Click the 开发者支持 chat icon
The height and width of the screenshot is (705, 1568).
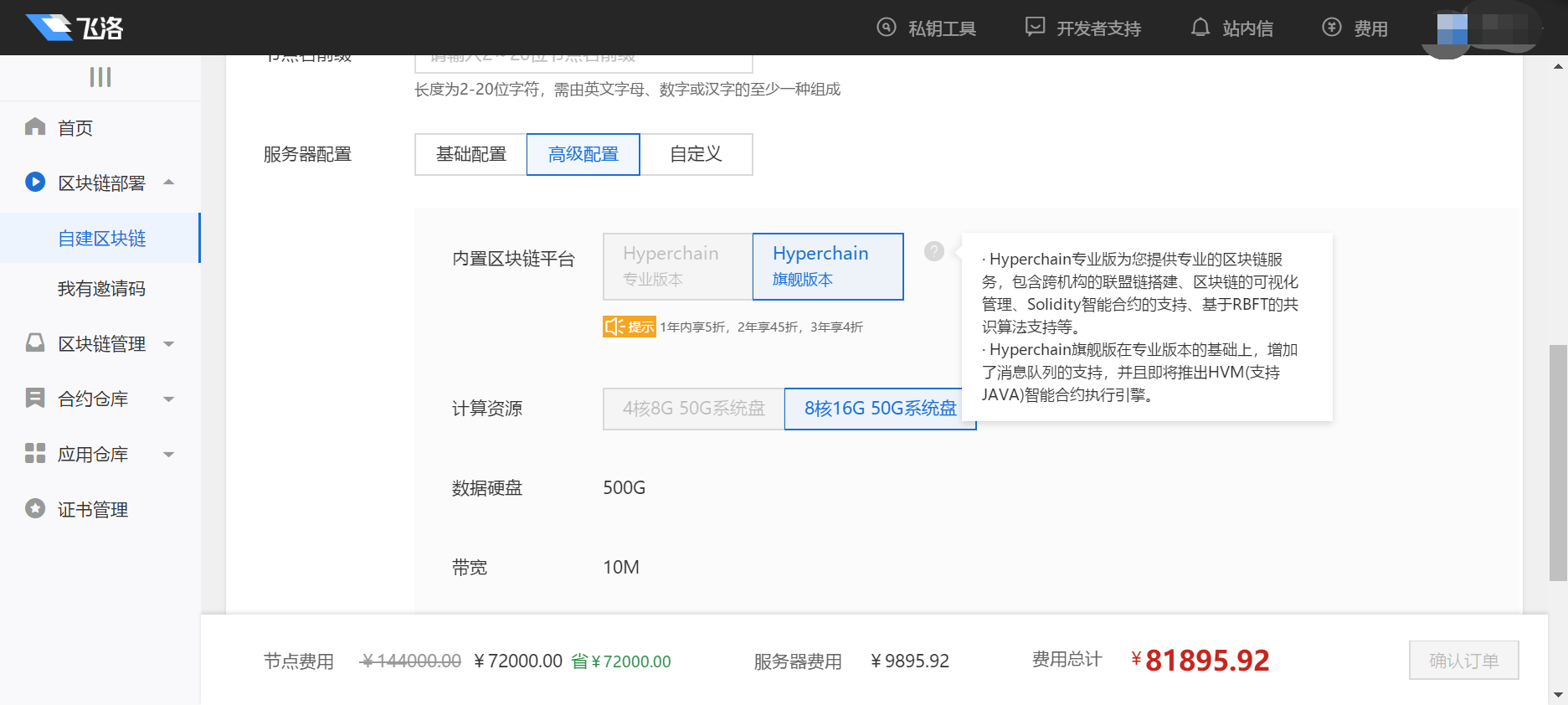coord(1036,27)
